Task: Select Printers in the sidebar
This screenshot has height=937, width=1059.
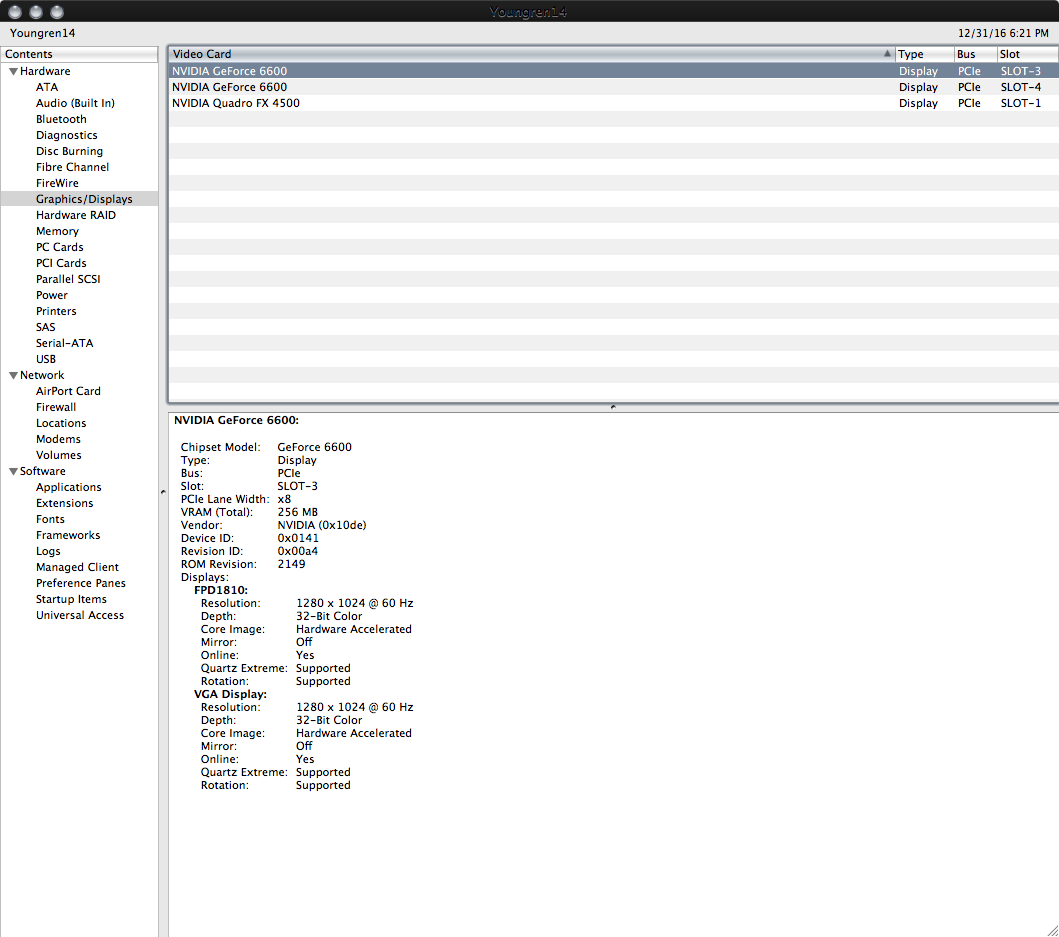Action: point(56,311)
